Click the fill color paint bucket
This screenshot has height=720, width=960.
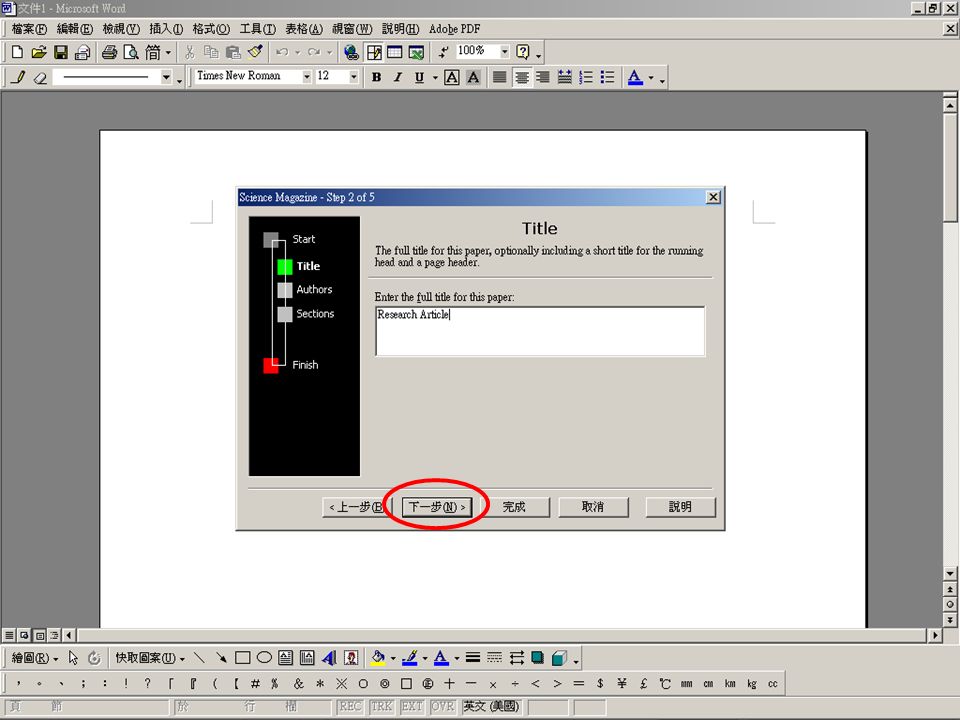coord(378,658)
